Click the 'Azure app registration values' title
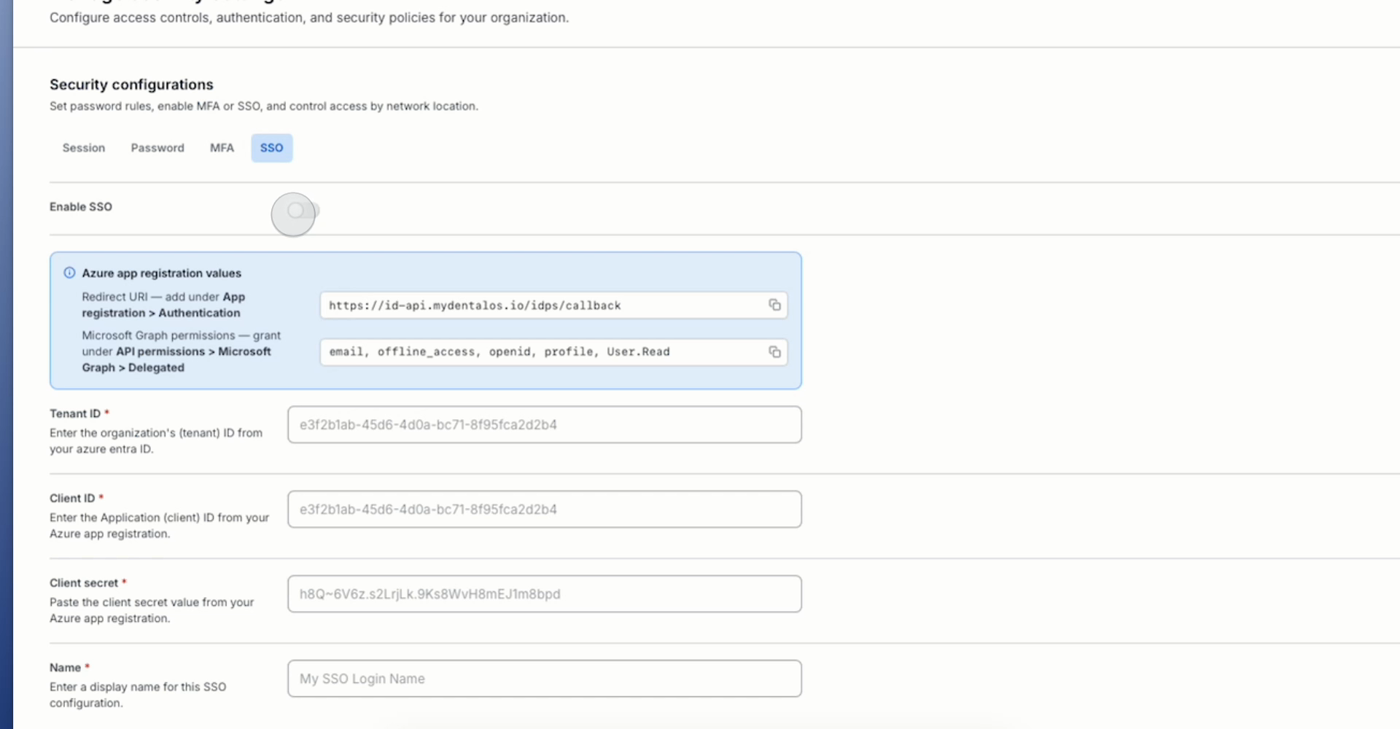 click(x=162, y=273)
